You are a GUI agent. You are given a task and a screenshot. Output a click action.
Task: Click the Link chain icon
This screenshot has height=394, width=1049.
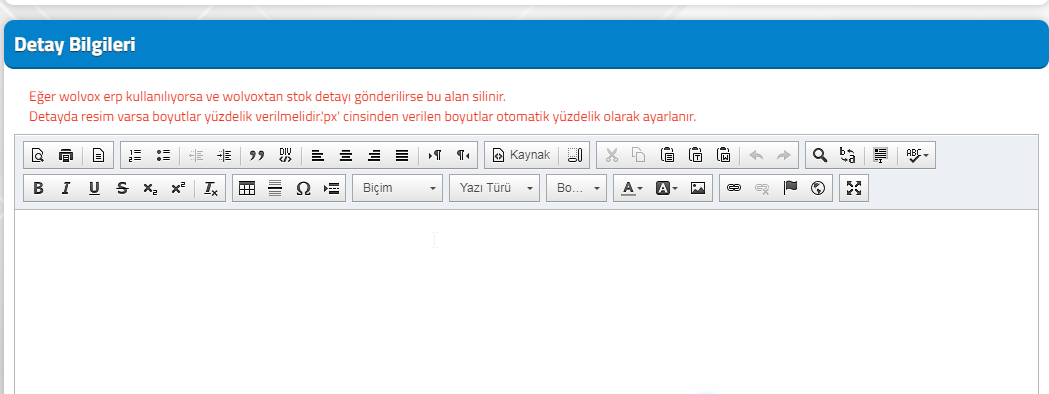(x=734, y=189)
